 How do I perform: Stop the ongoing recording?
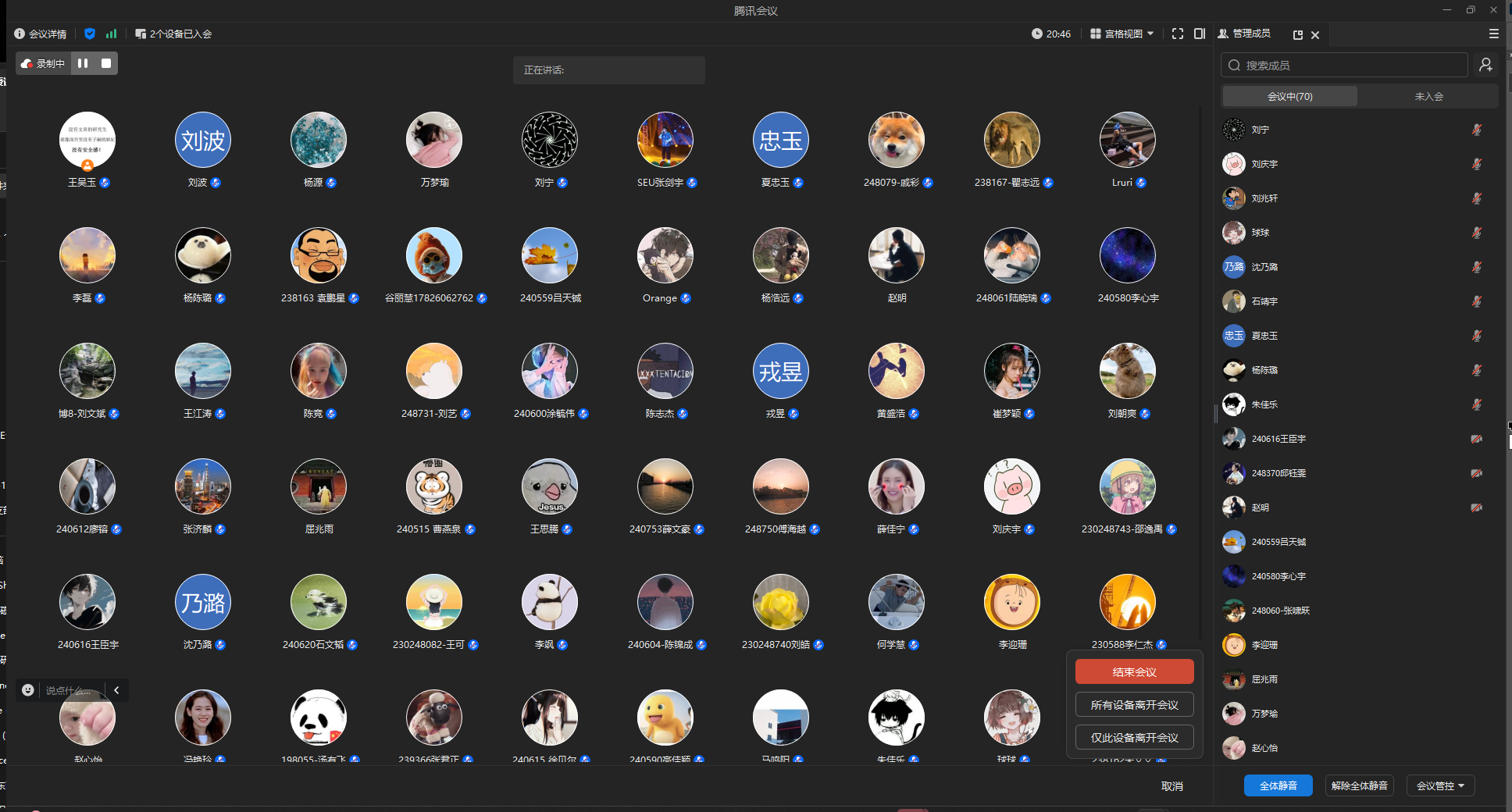106,63
